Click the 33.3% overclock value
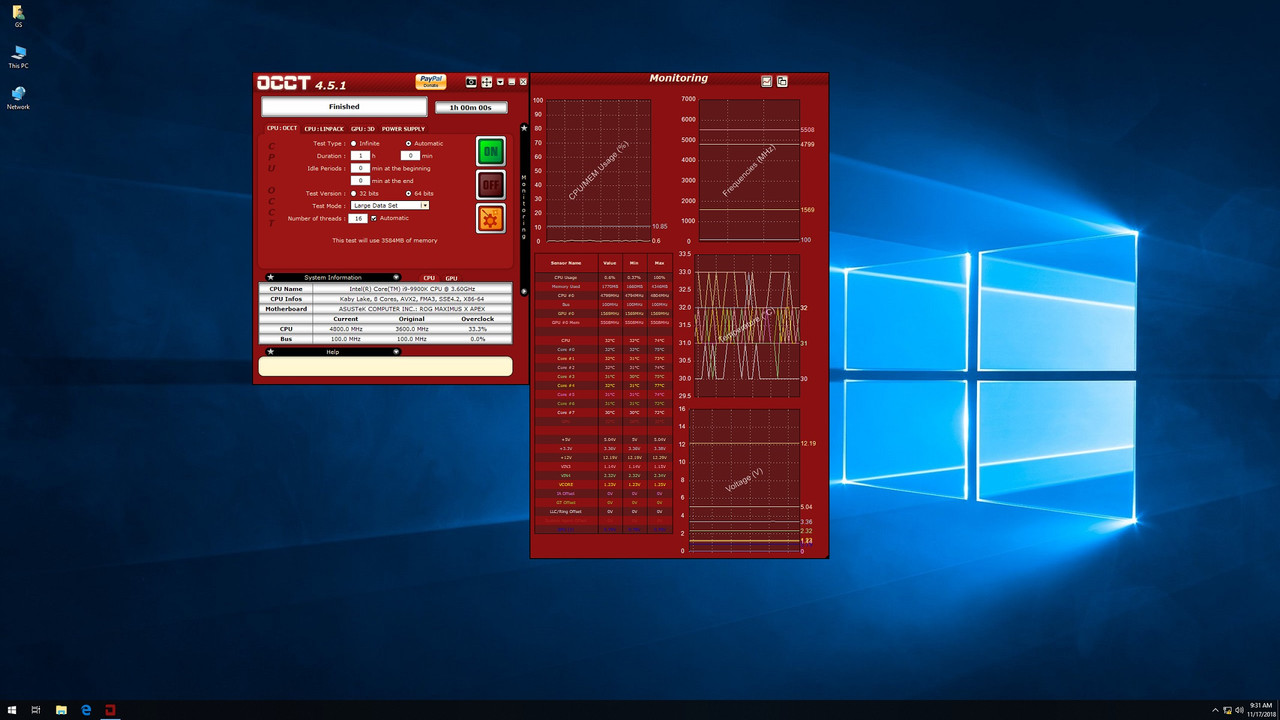The width and height of the screenshot is (1280, 720). pyautogui.click(x=477, y=328)
